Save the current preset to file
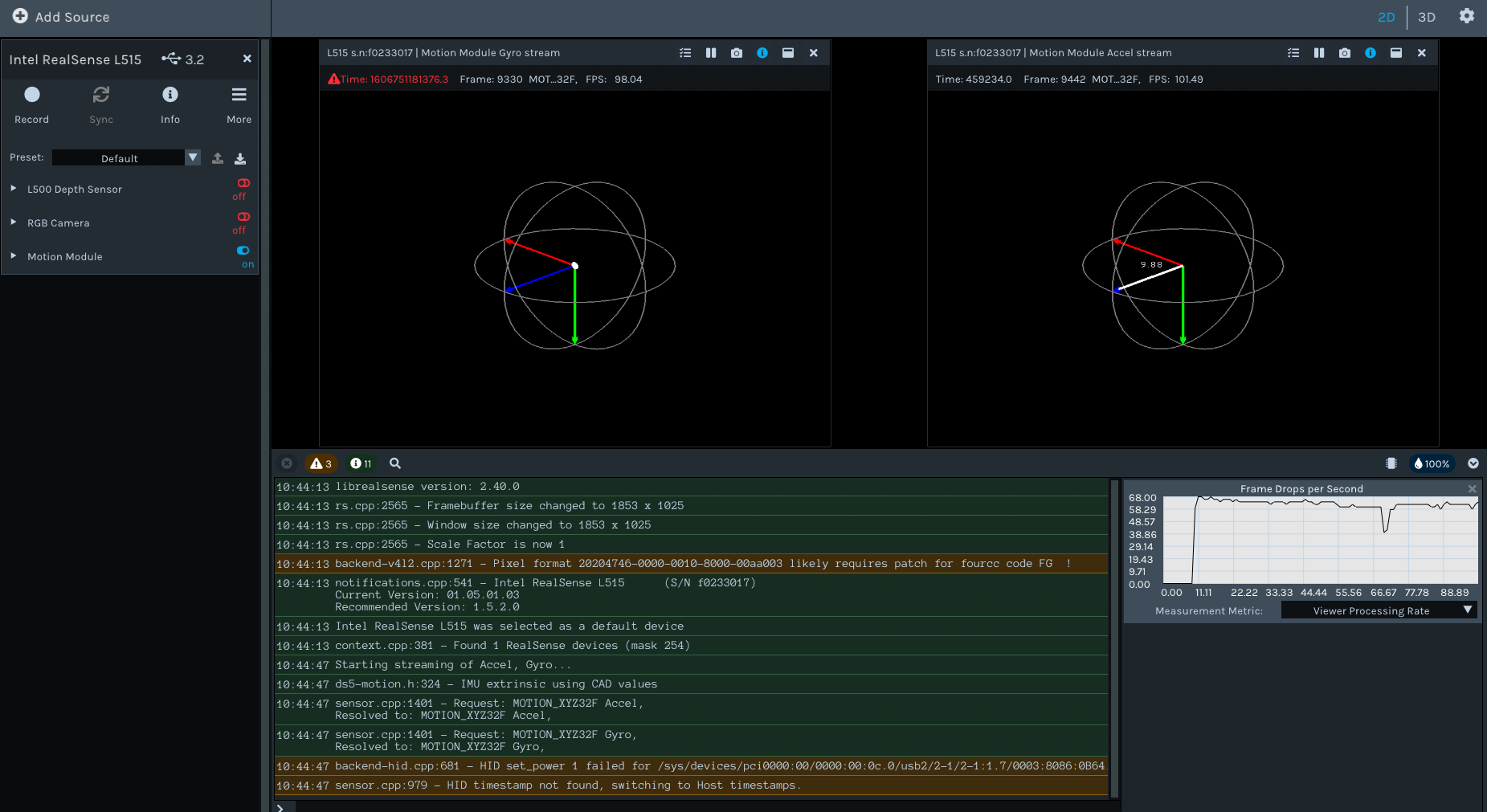This screenshot has height=812, width=1487. tap(240, 158)
